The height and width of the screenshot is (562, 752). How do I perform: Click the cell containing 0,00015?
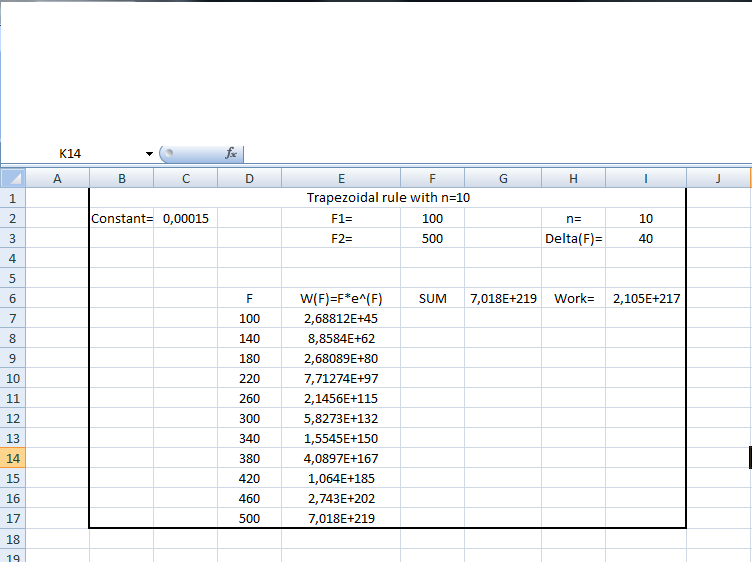click(185, 218)
